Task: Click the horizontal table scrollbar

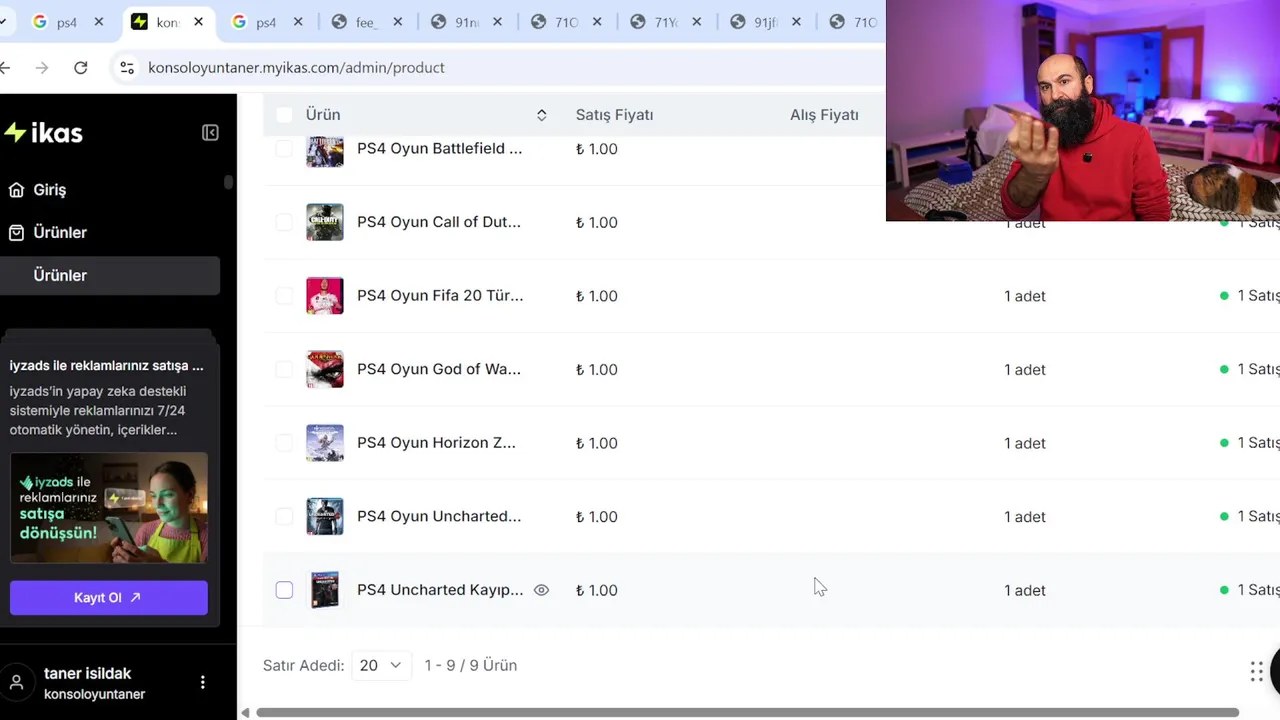Action: click(x=747, y=713)
